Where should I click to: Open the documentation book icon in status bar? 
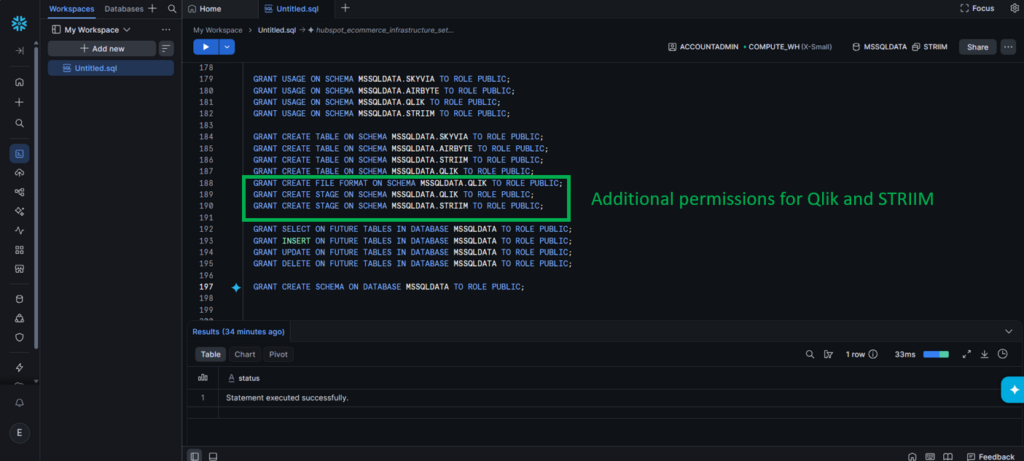point(948,456)
